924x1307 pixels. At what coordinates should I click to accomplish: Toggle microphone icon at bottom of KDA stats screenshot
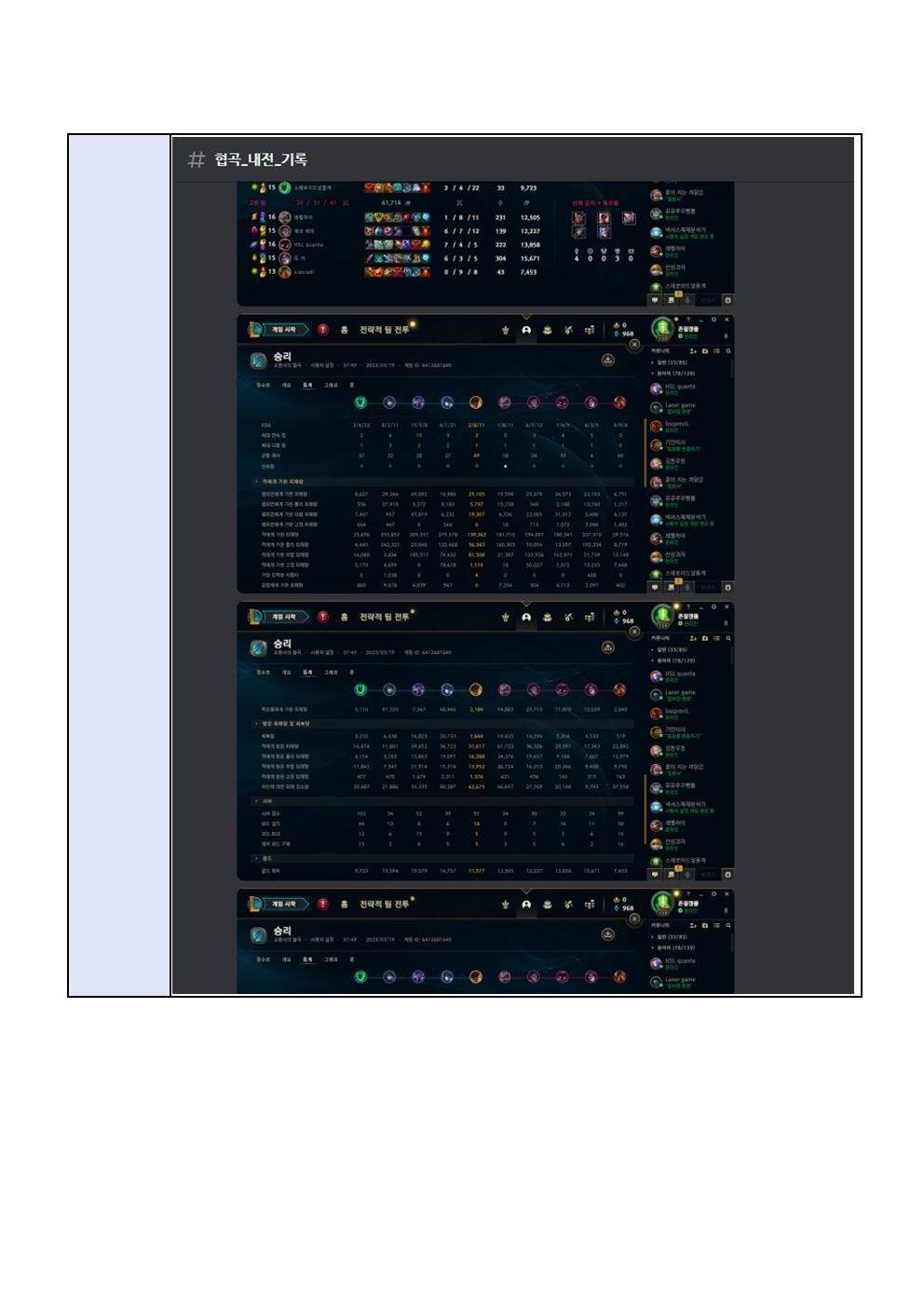pos(687,587)
